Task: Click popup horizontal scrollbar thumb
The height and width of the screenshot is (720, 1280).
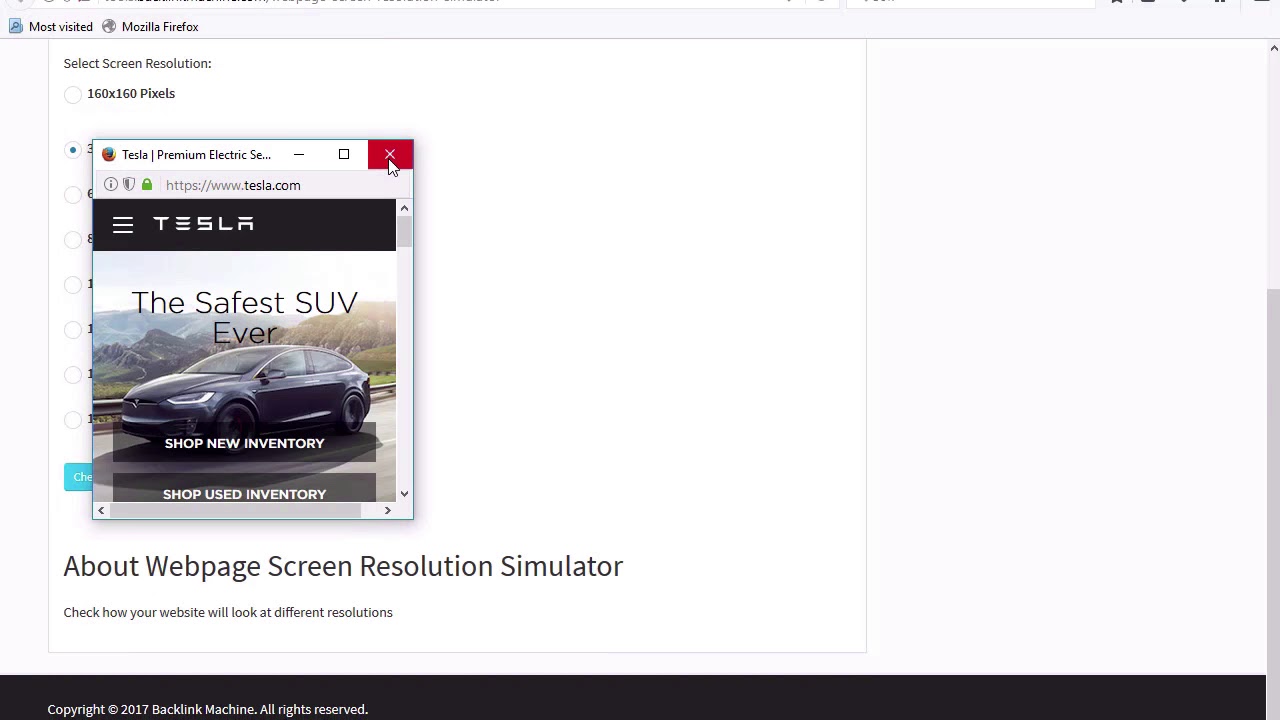Action: coord(235,510)
